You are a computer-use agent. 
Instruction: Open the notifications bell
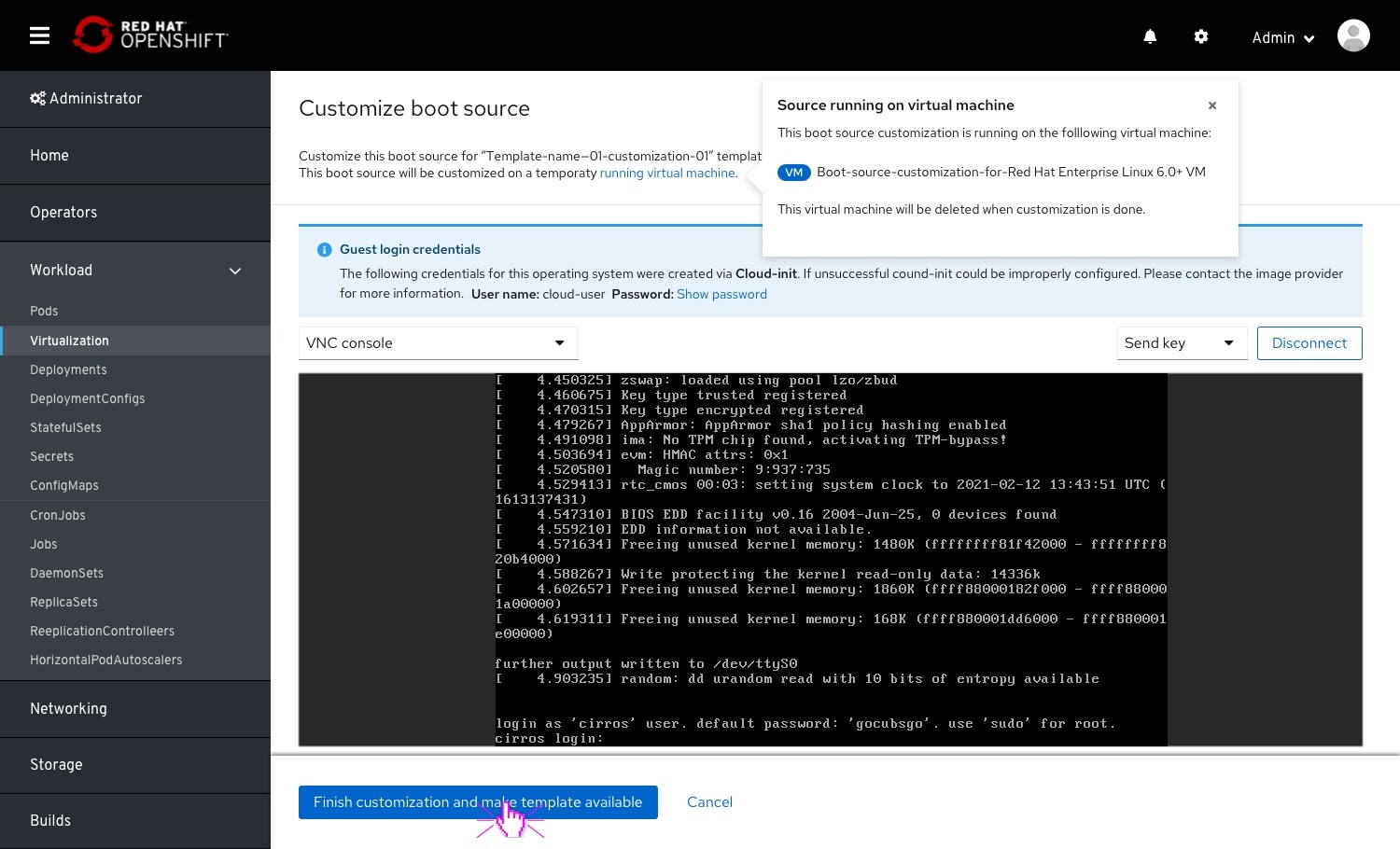pyautogui.click(x=1150, y=36)
